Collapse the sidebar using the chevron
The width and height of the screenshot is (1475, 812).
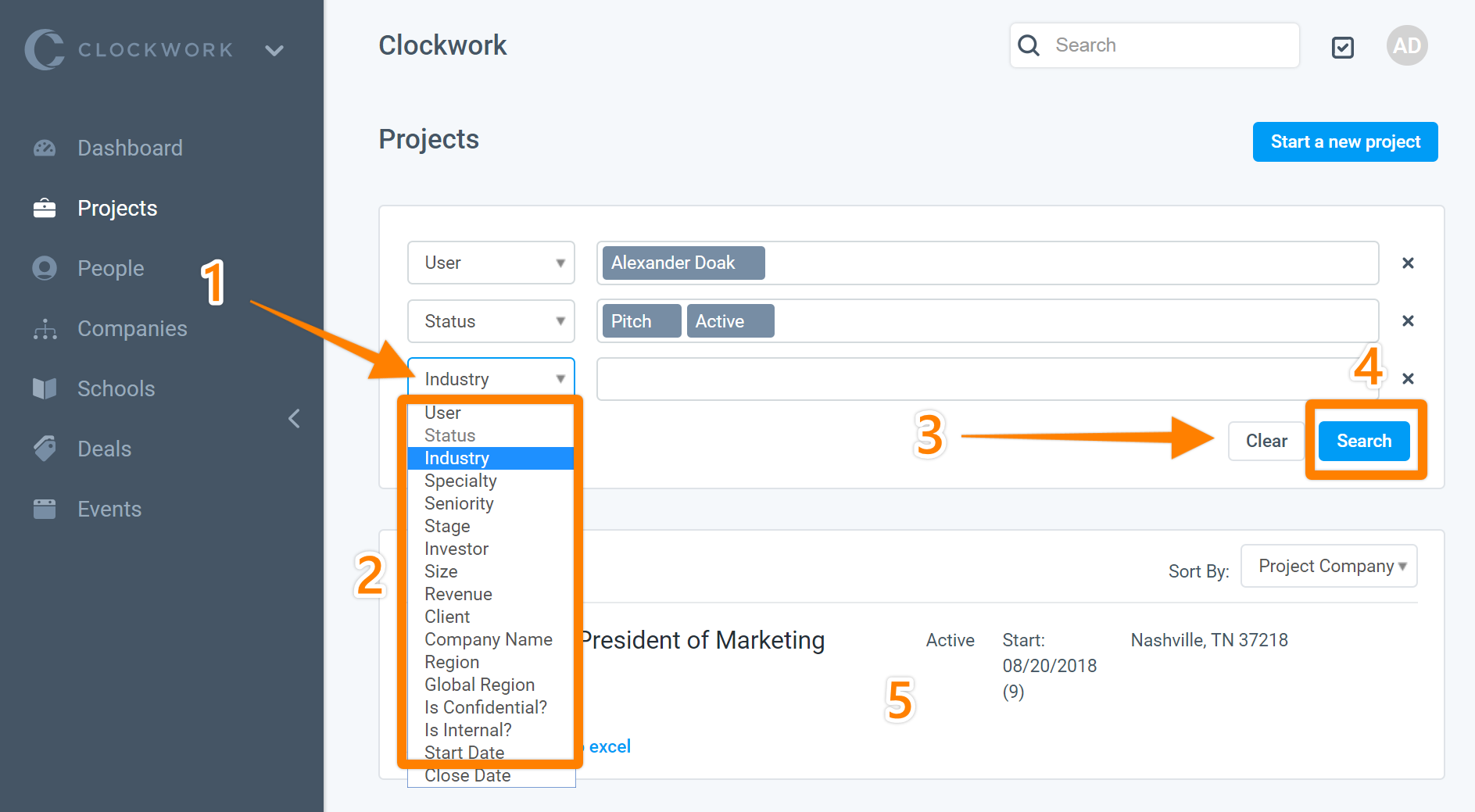(294, 418)
